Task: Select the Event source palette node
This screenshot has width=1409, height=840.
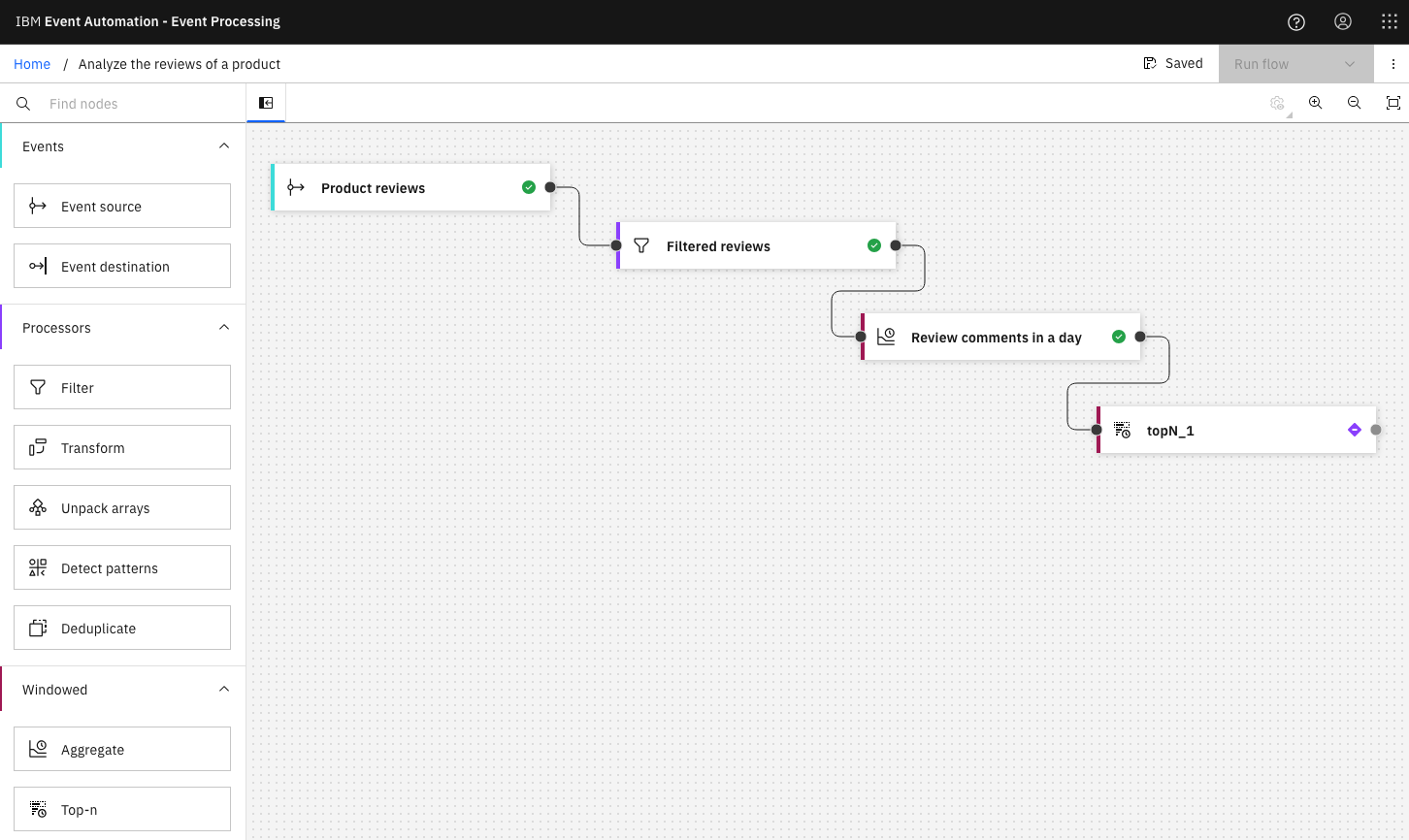Action: (x=122, y=206)
